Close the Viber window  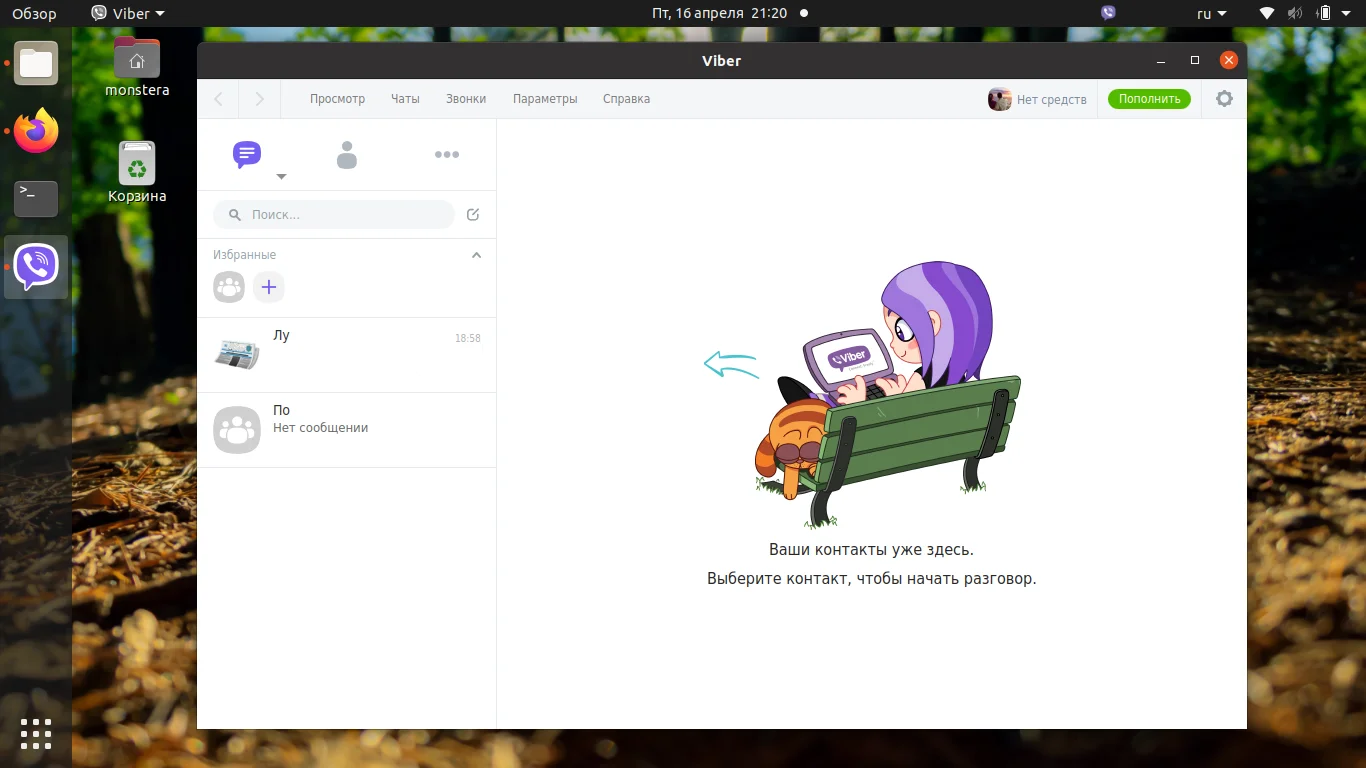click(1229, 61)
